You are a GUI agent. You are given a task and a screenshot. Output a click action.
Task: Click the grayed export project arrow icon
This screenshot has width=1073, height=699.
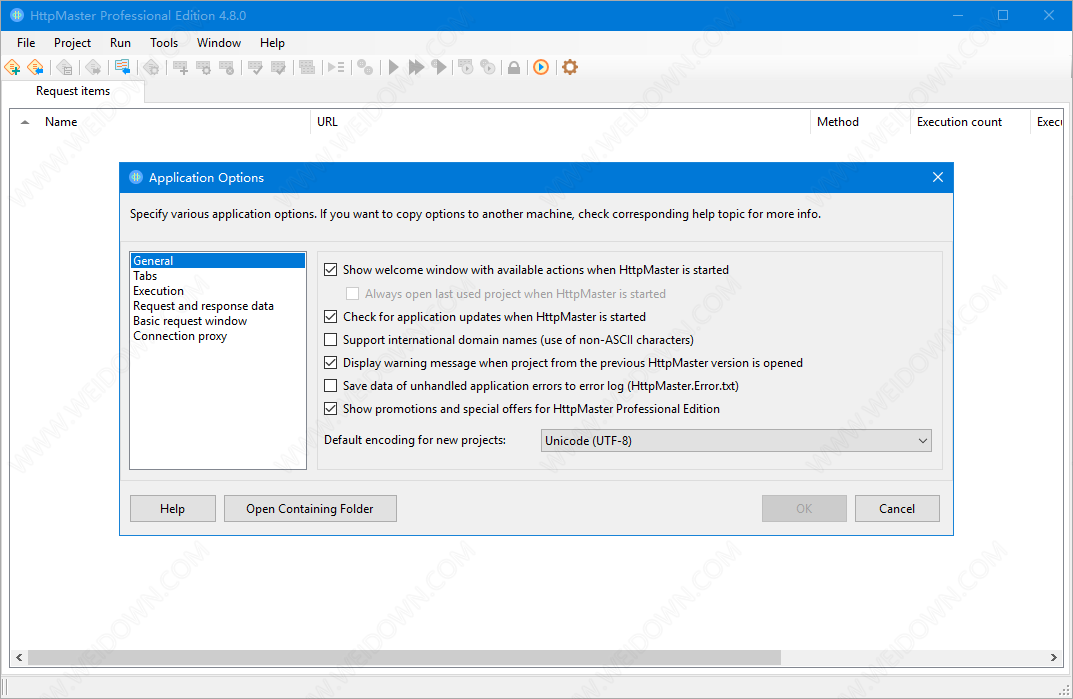click(x=94, y=67)
